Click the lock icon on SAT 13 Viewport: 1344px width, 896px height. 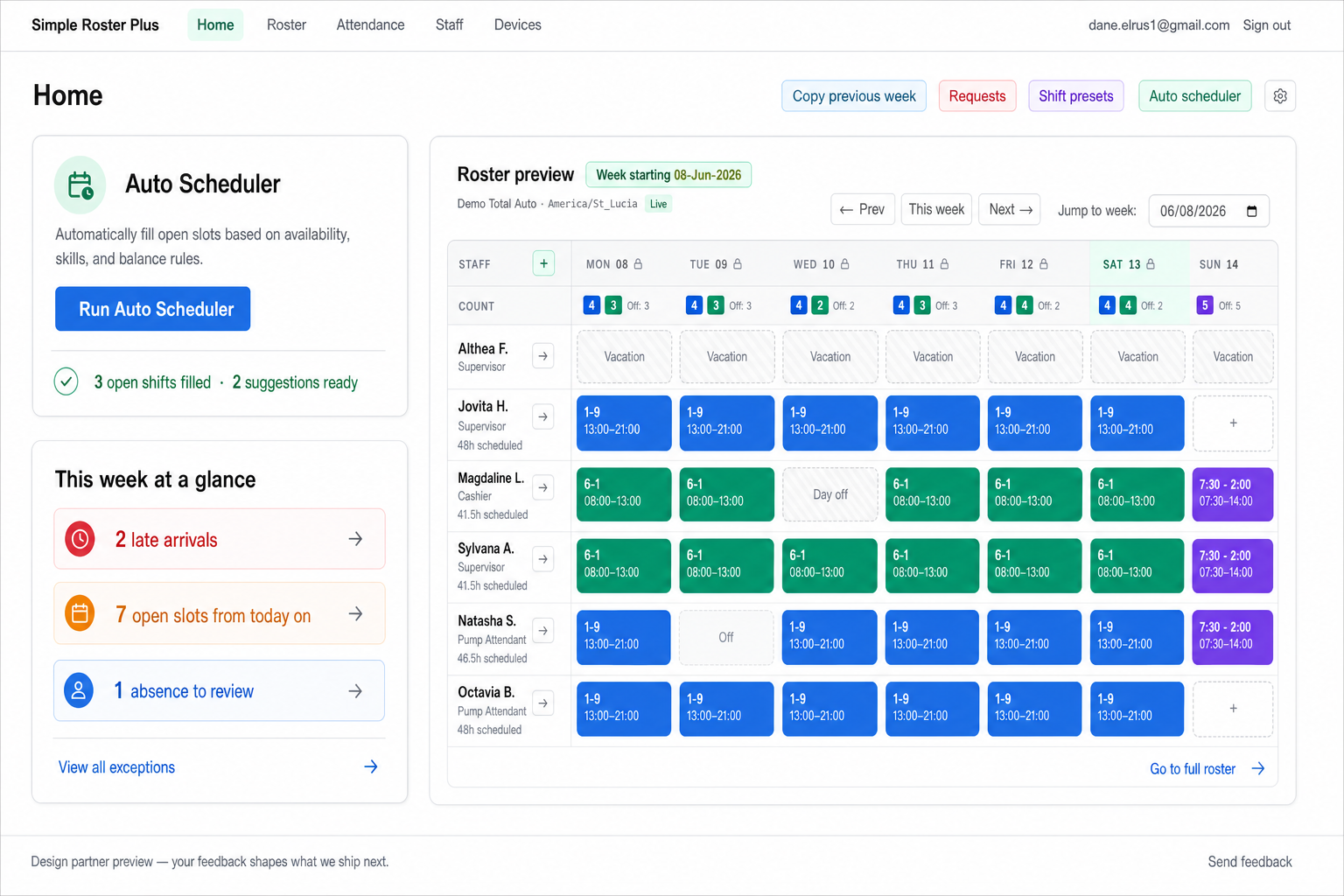click(1151, 264)
